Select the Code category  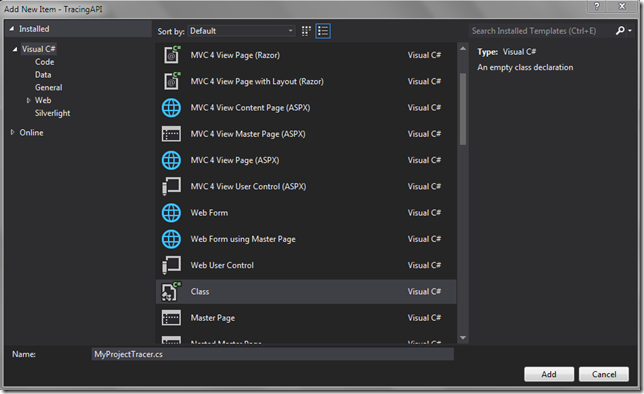pyautogui.click(x=44, y=62)
